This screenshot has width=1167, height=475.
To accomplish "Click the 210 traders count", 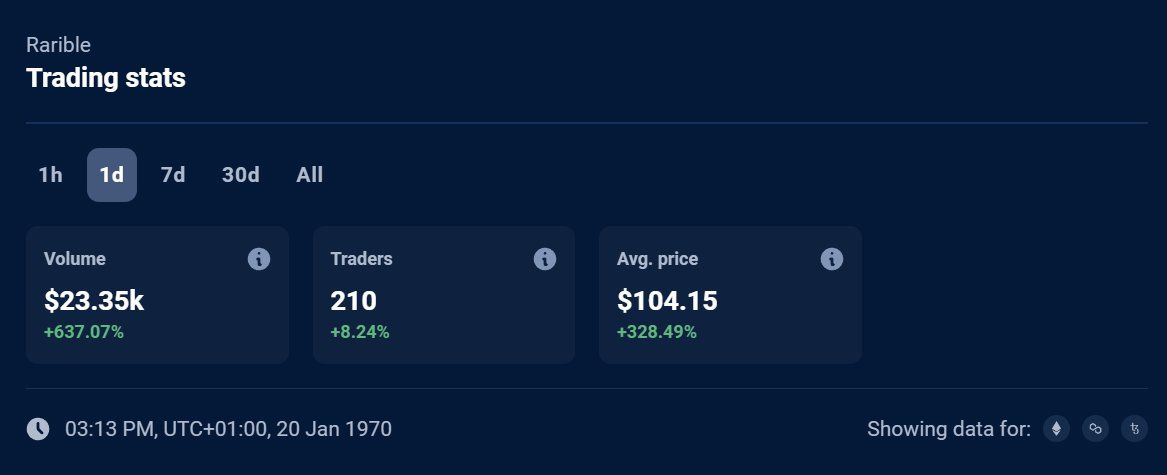I will coord(353,300).
